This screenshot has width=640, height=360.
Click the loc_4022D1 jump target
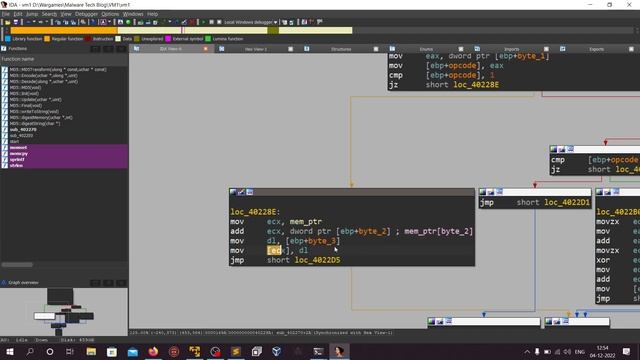point(567,202)
